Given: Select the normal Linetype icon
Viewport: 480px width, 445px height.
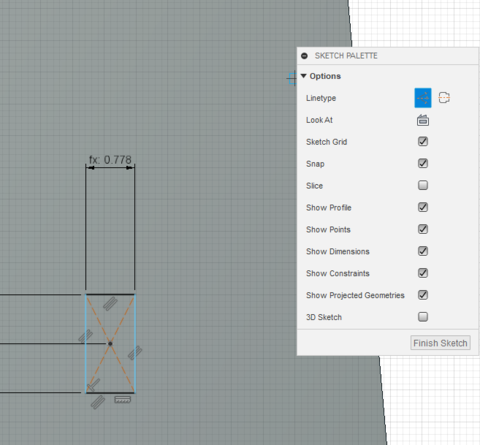Looking at the screenshot, I should [423, 98].
